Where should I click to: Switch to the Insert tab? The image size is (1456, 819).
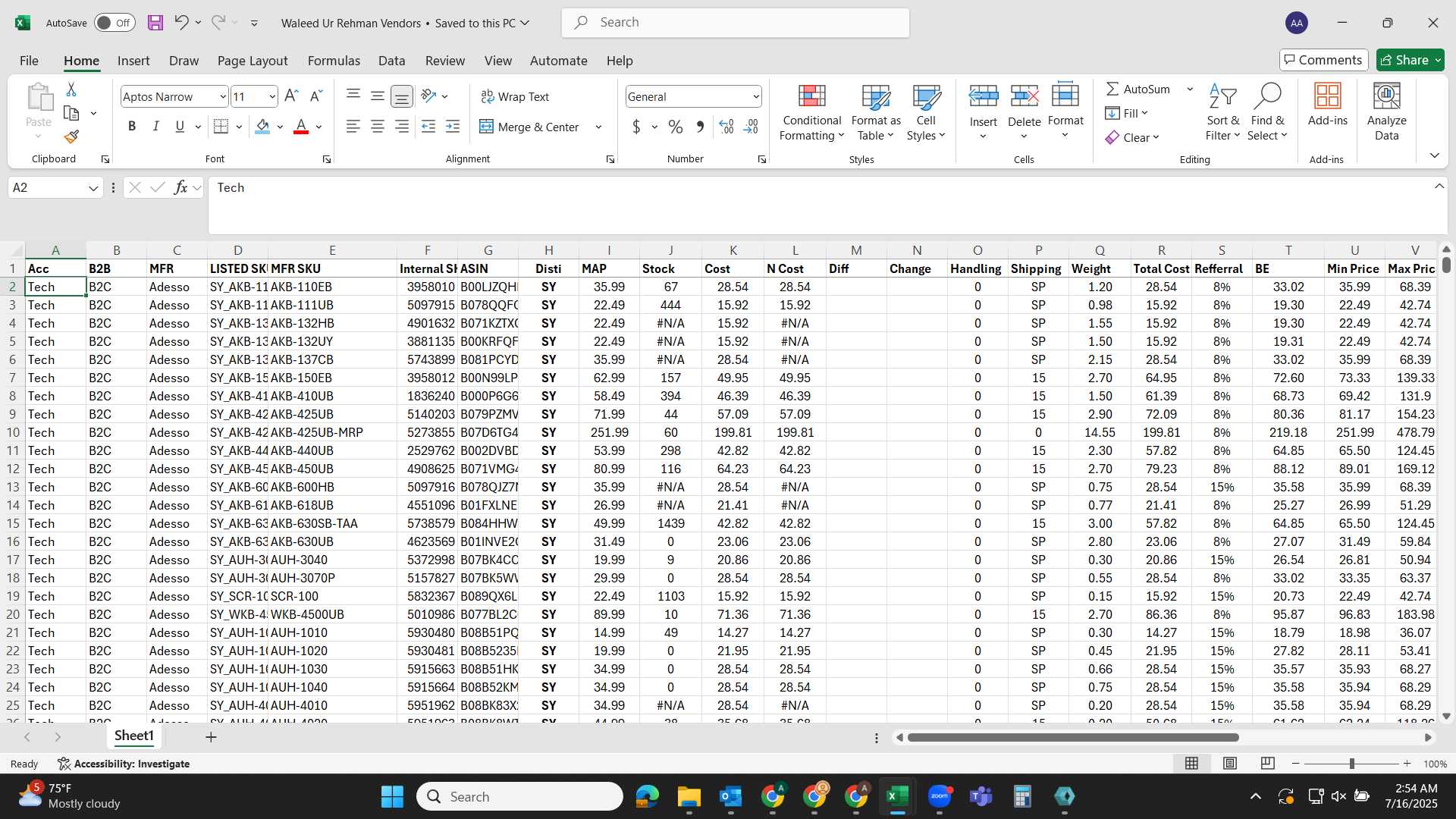tap(133, 61)
